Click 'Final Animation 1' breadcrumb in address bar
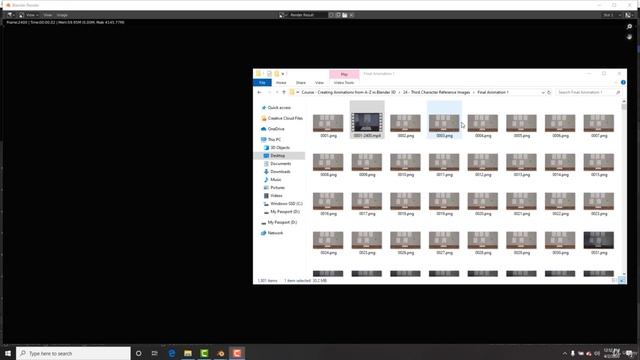This screenshot has width=640, height=360. pyautogui.click(x=493, y=93)
